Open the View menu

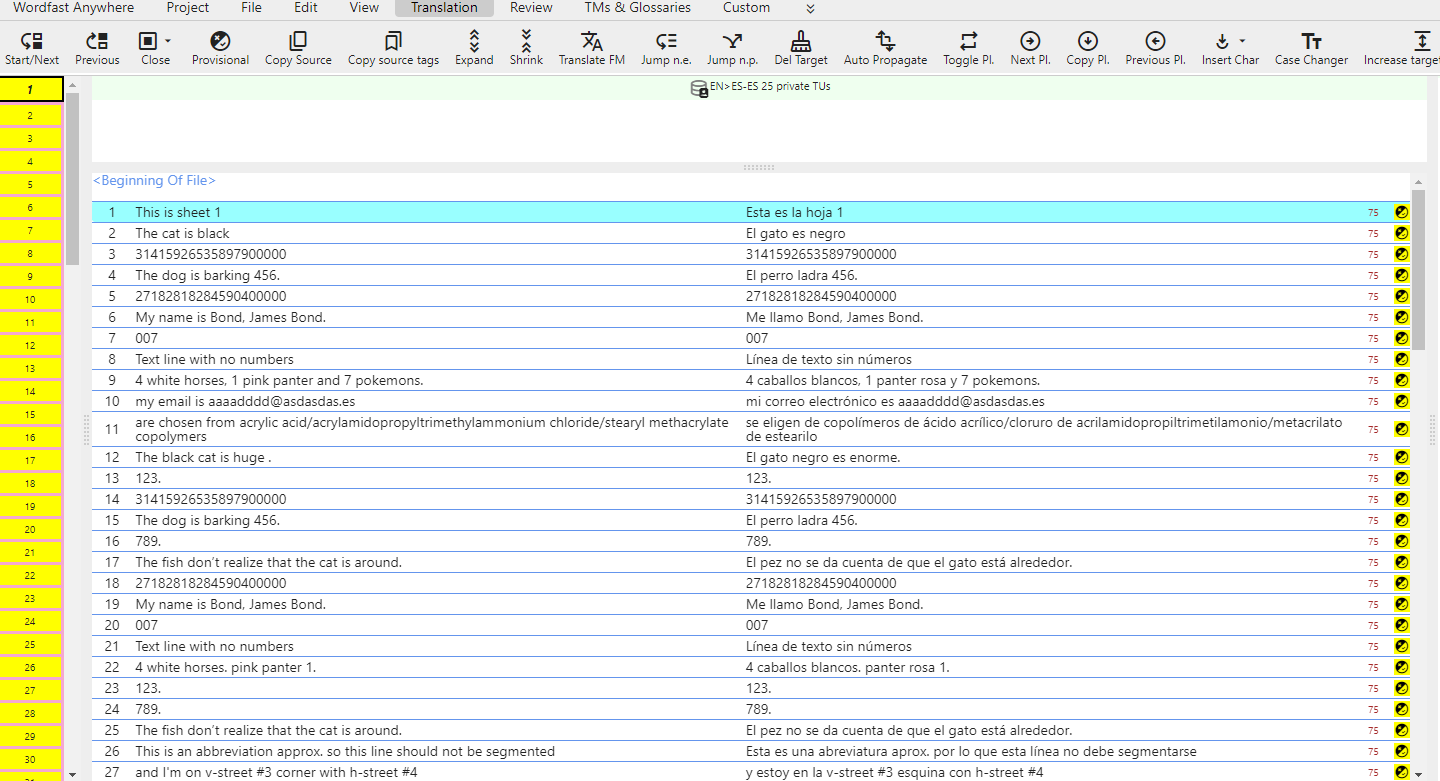click(364, 8)
